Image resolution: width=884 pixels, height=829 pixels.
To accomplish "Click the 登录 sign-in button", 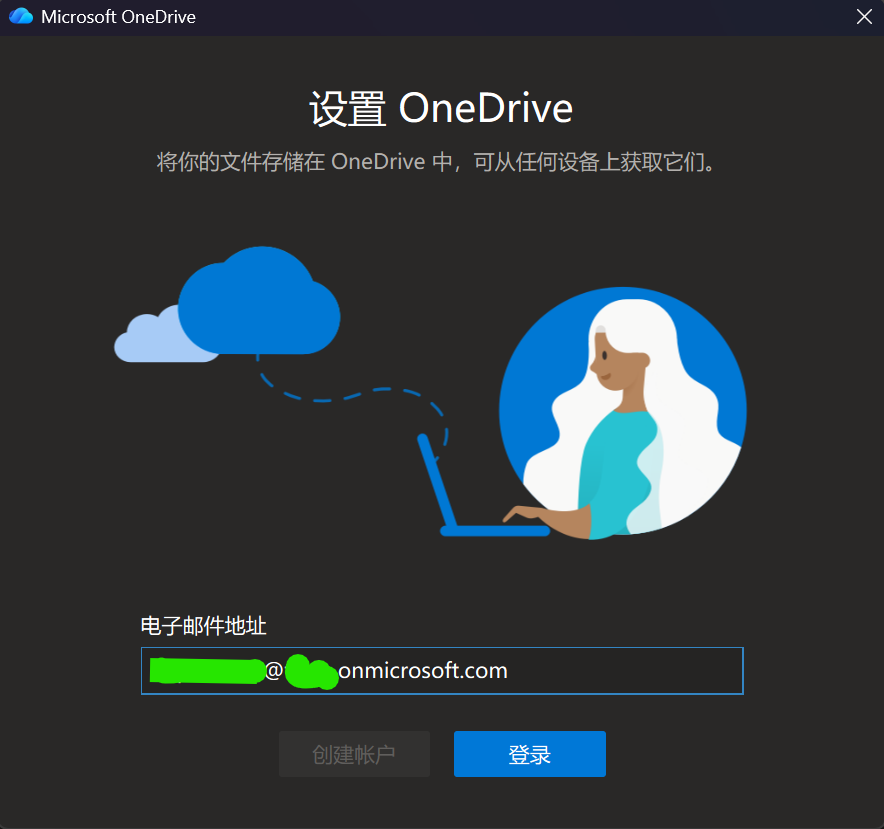I will [529, 754].
